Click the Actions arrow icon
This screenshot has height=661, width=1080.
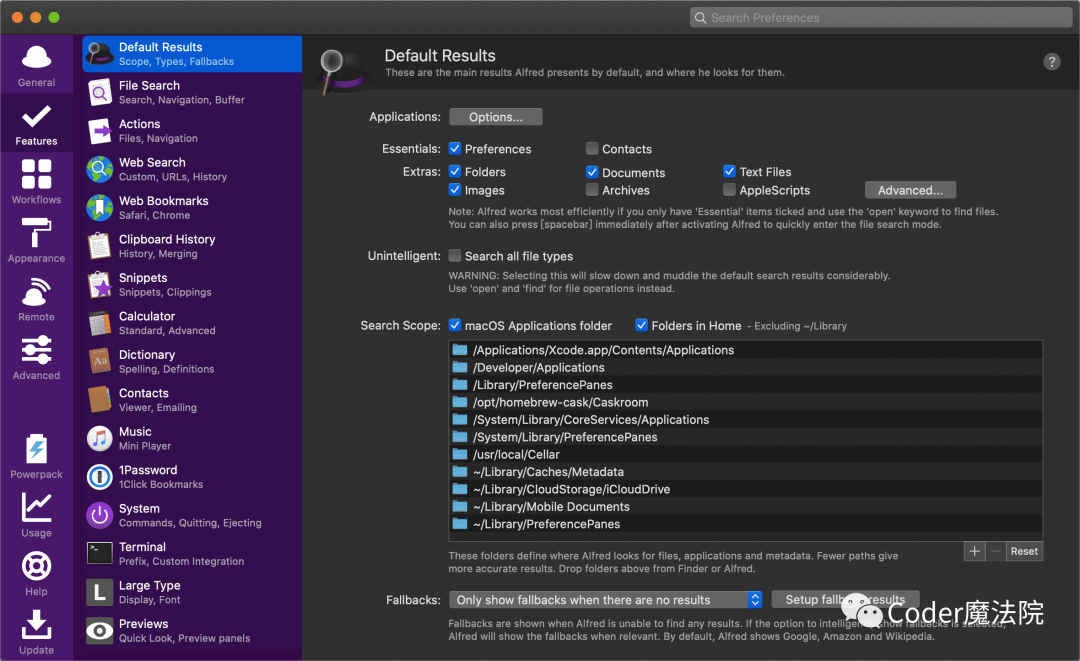tap(100, 131)
